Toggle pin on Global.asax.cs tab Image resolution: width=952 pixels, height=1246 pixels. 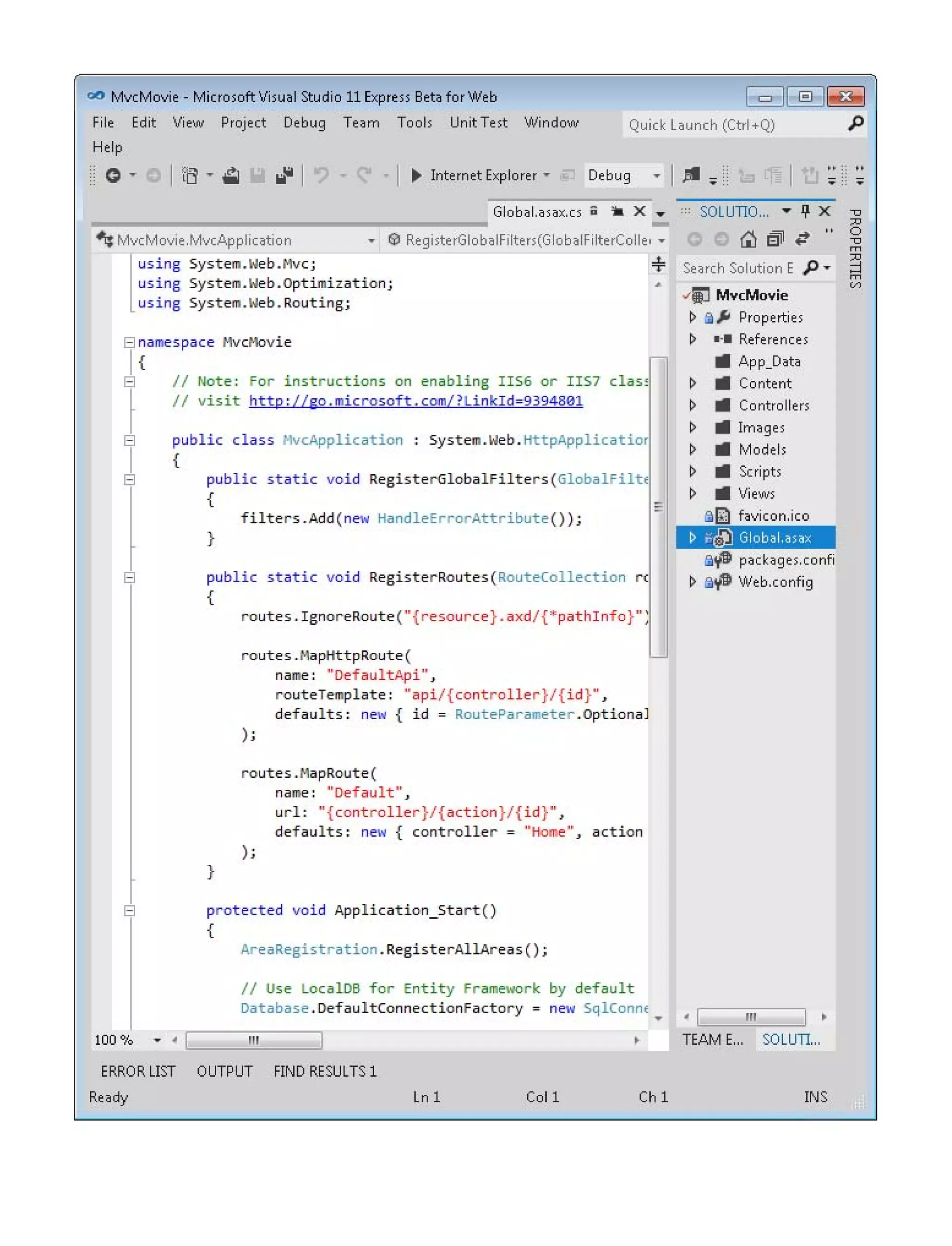pos(617,212)
